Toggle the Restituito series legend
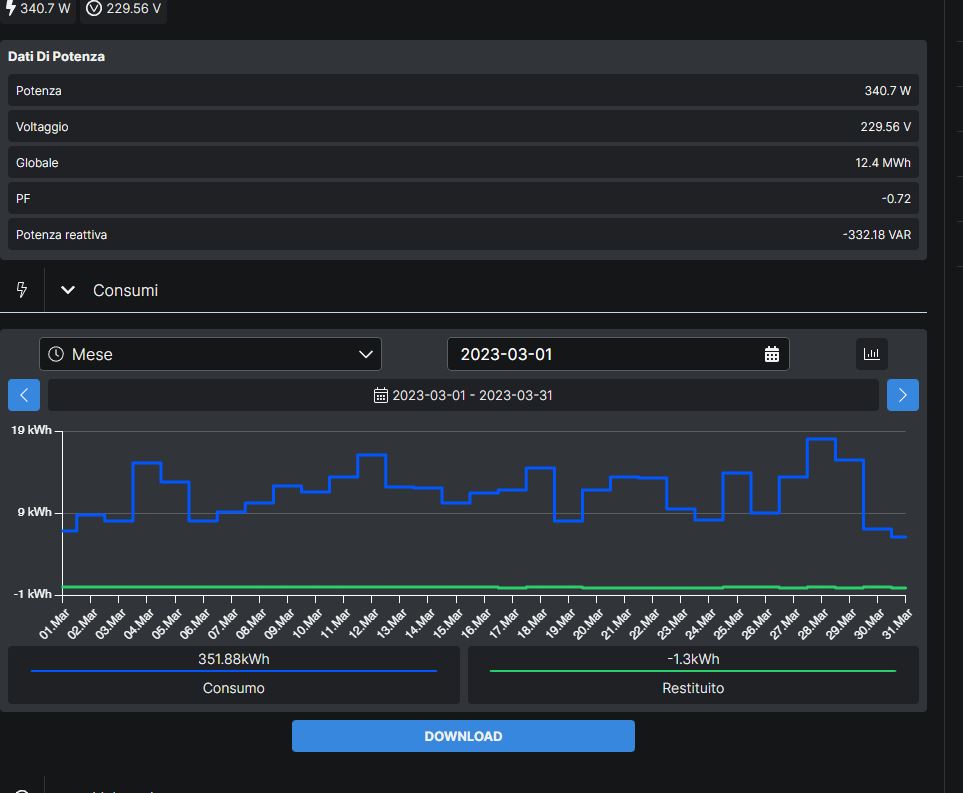 pos(693,674)
